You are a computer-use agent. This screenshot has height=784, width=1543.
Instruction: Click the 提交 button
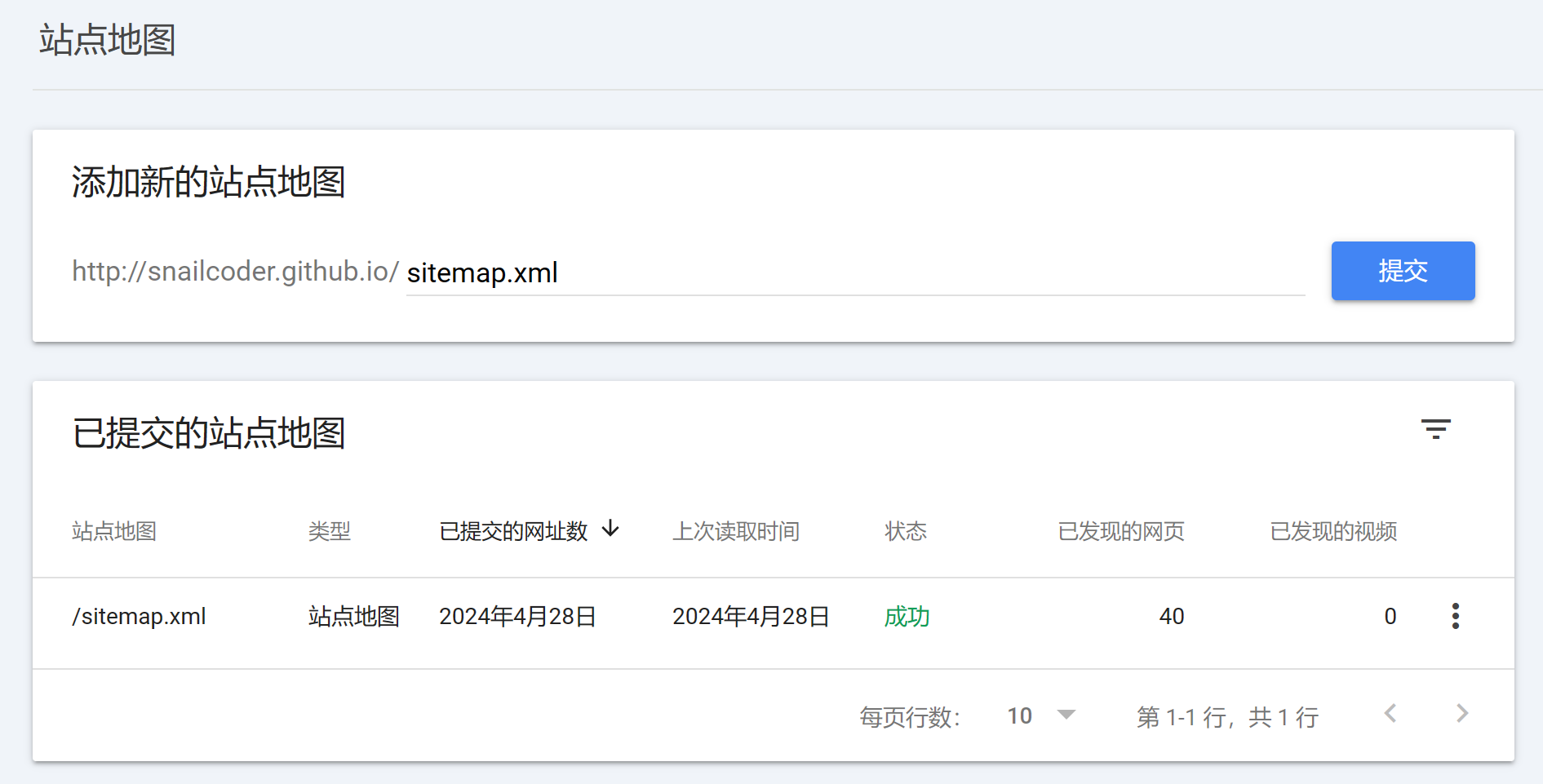point(1403,271)
